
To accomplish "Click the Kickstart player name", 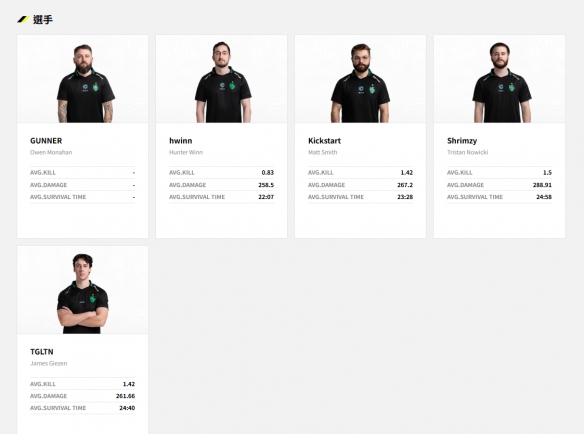I will point(324,141).
